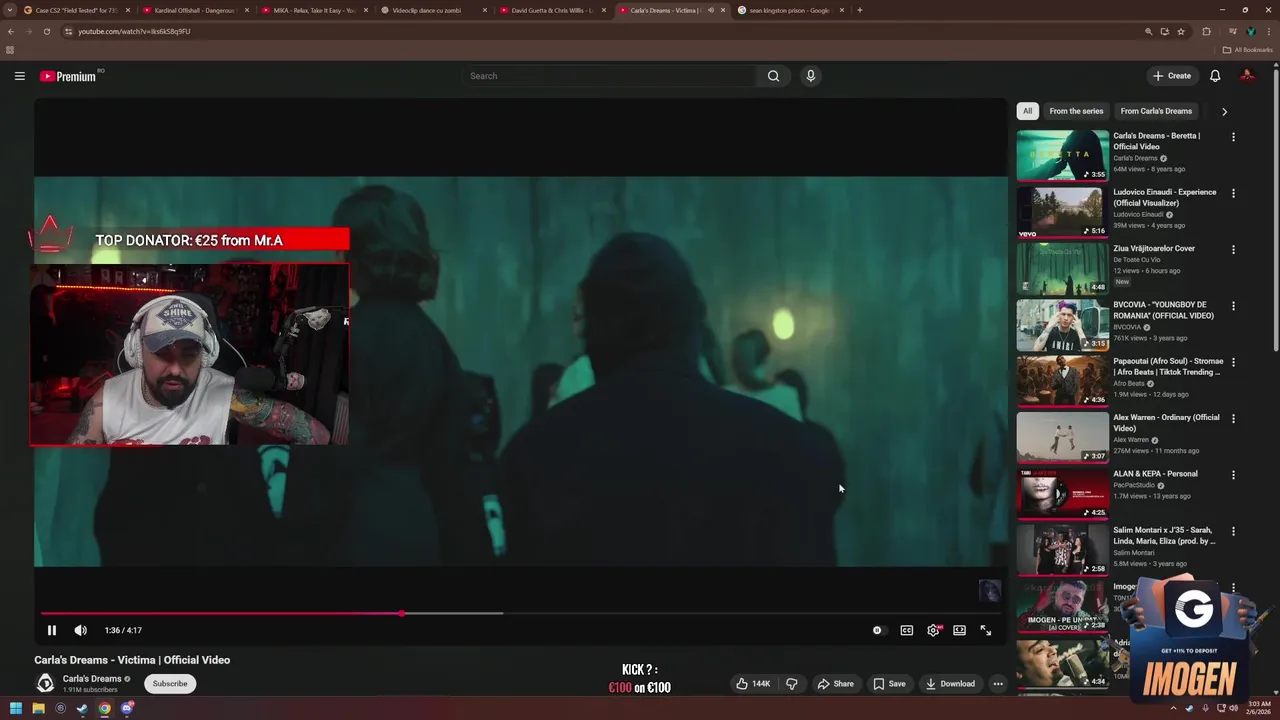Open the Chrome extensions puzzle icon
This screenshot has width=1280, height=720.
click(x=1206, y=31)
